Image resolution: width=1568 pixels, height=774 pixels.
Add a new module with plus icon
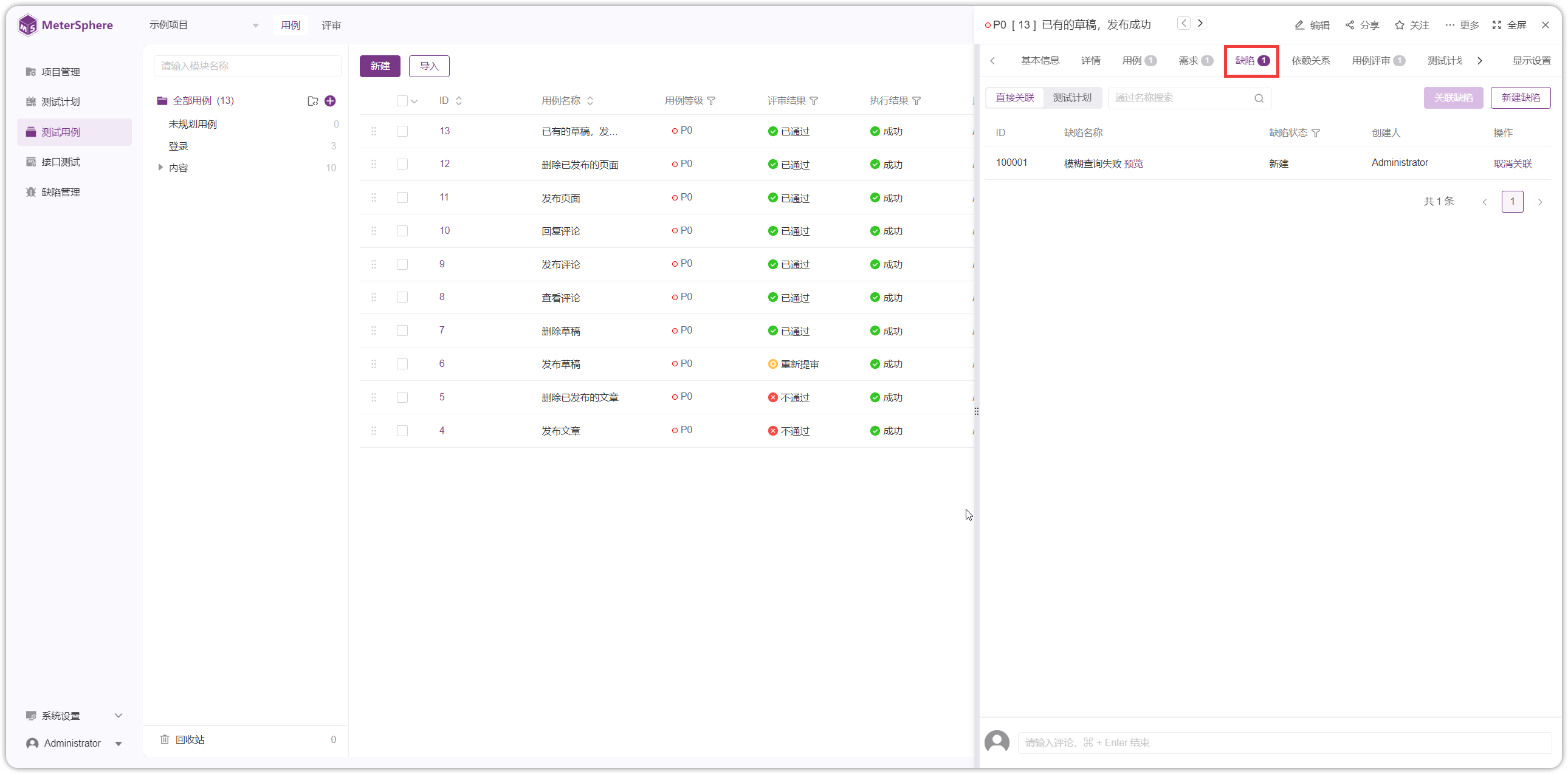click(330, 101)
